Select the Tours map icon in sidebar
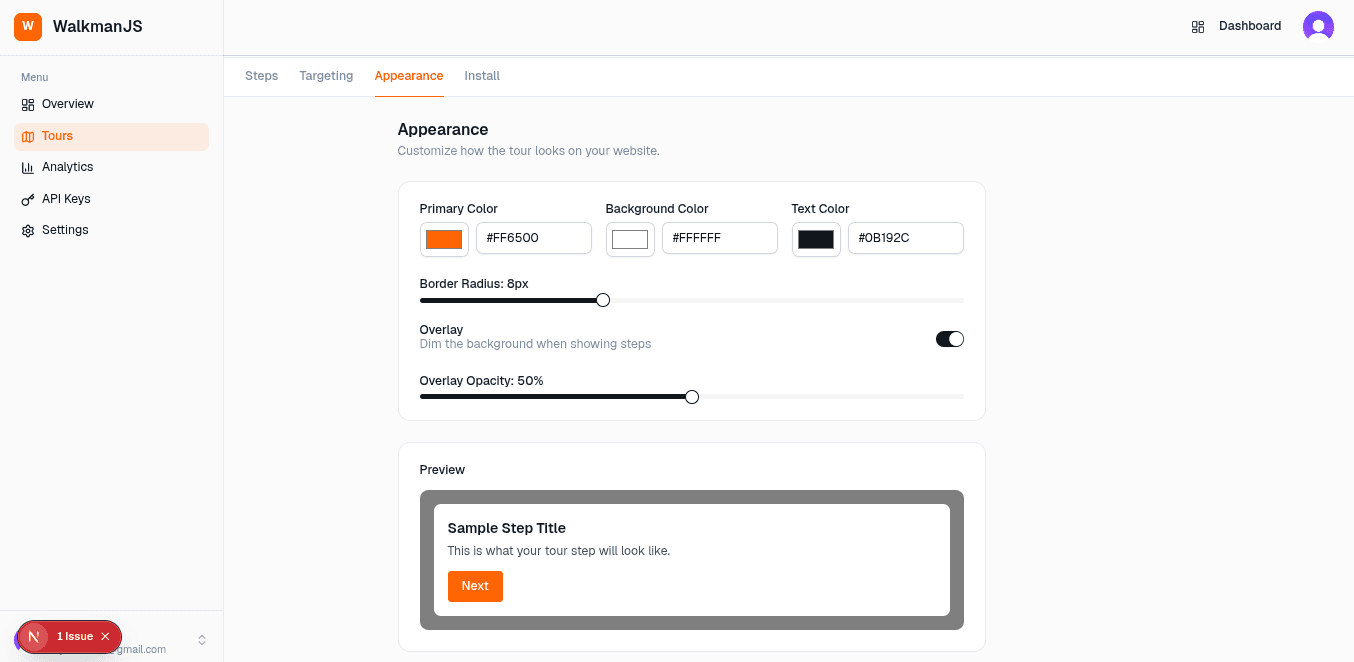This screenshot has width=1354, height=662. click(x=28, y=135)
